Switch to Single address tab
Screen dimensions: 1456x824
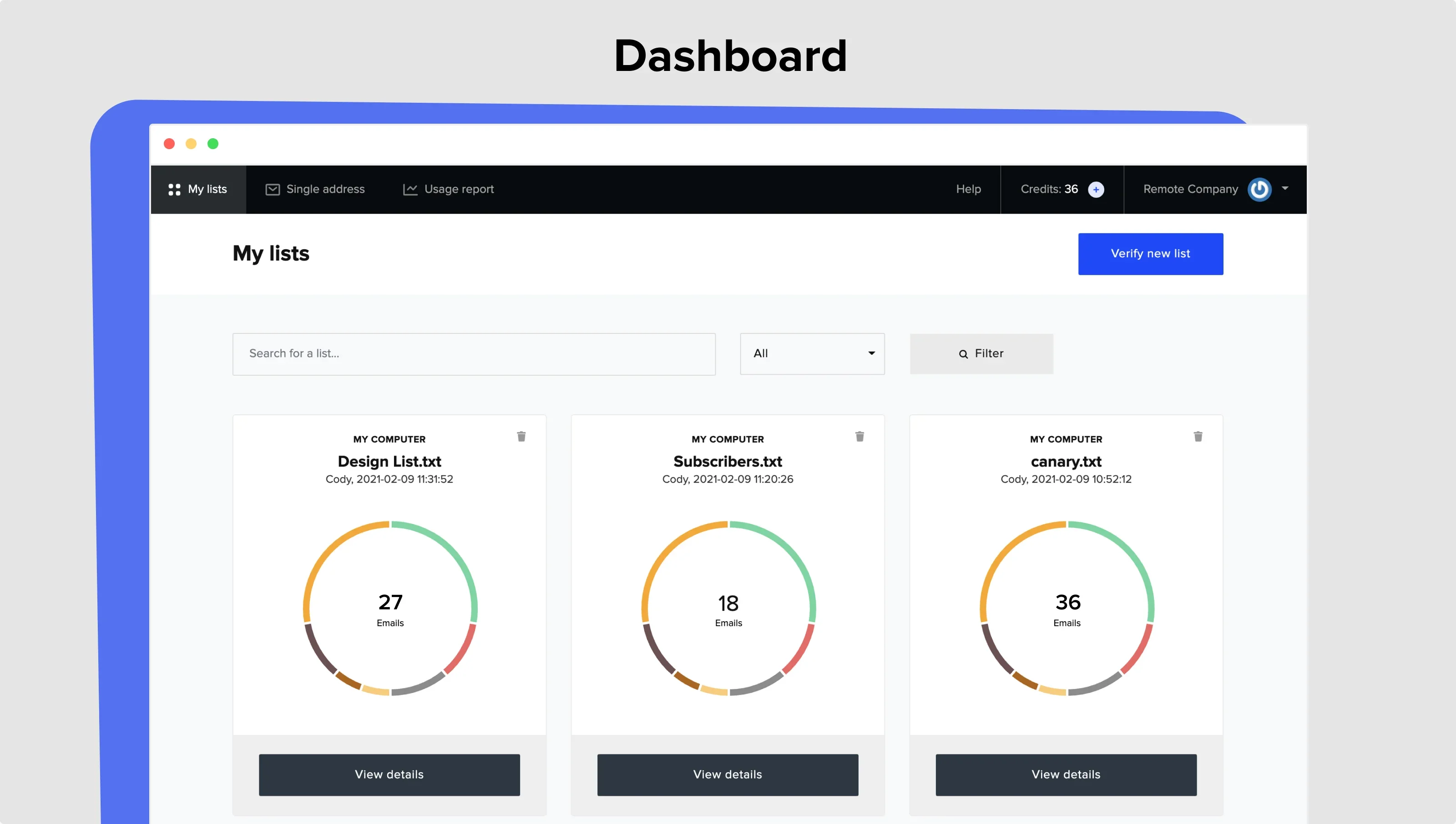click(325, 190)
